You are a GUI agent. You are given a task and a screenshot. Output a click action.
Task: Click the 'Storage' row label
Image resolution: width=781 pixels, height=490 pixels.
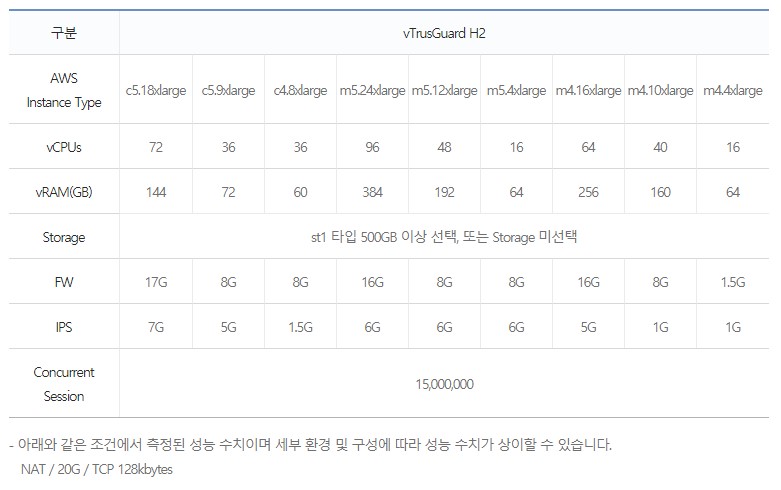pyautogui.click(x=64, y=237)
